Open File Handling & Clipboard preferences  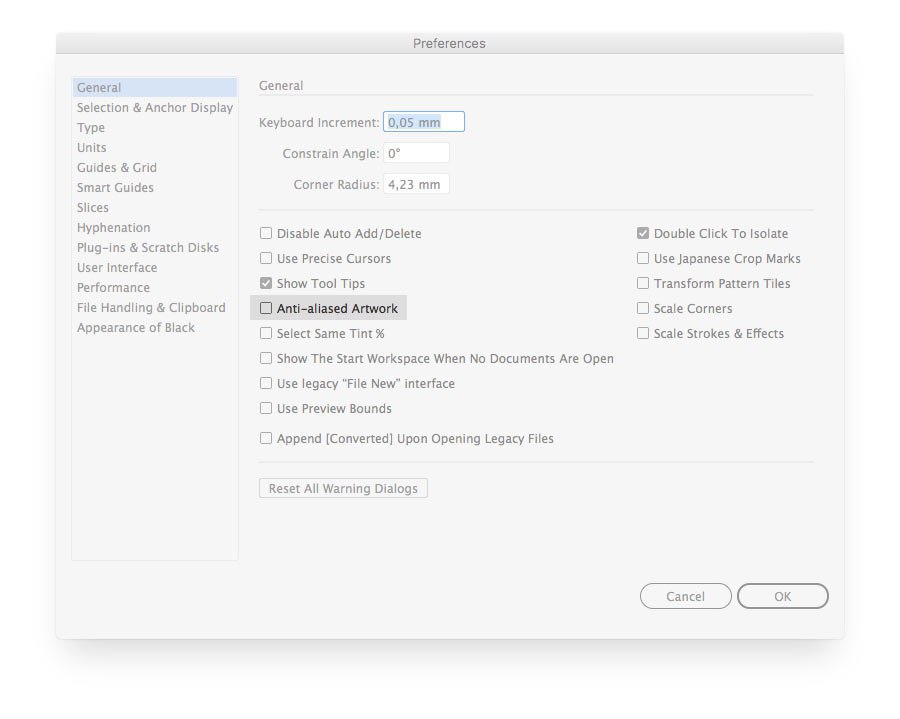tap(154, 308)
